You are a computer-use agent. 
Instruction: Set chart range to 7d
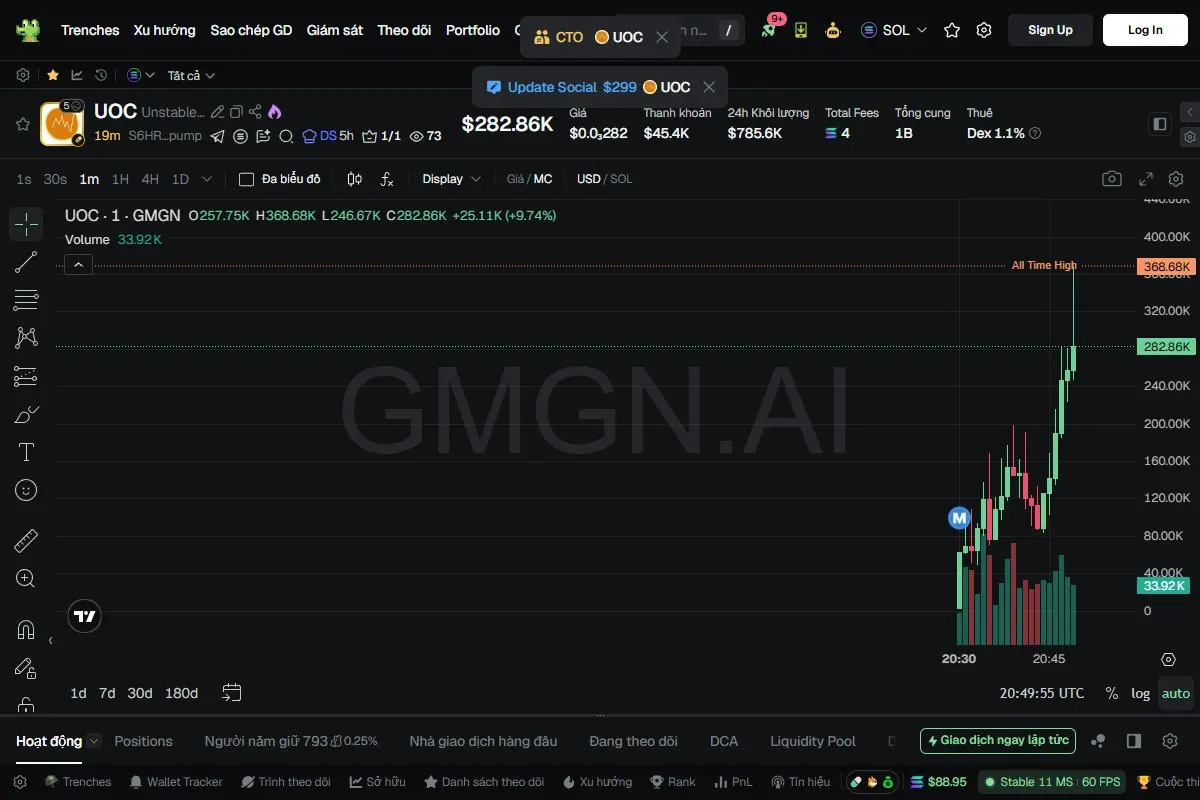pyautogui.click(x=107, y=693)
